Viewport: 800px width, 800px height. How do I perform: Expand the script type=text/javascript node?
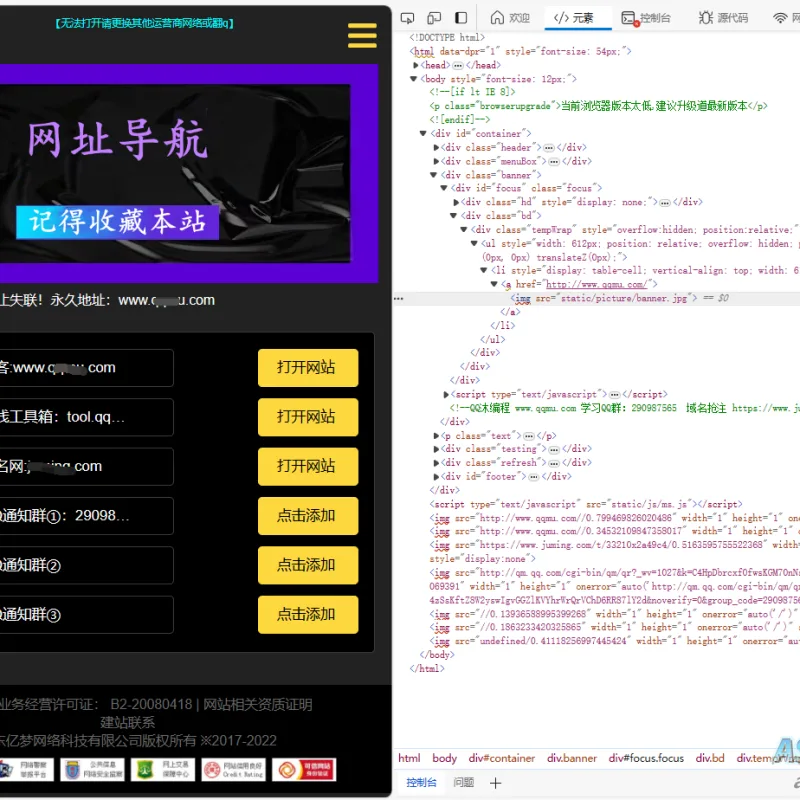(446, 394)
